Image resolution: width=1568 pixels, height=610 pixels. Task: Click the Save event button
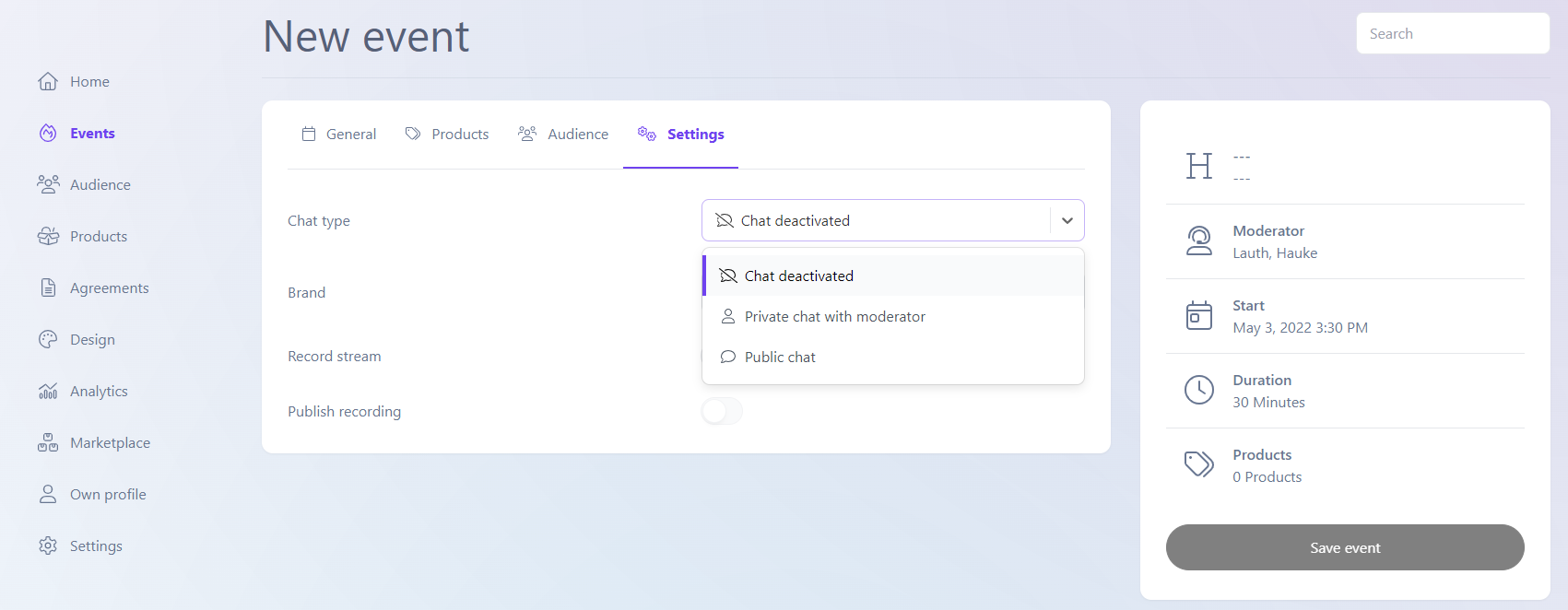[1345, 547]
